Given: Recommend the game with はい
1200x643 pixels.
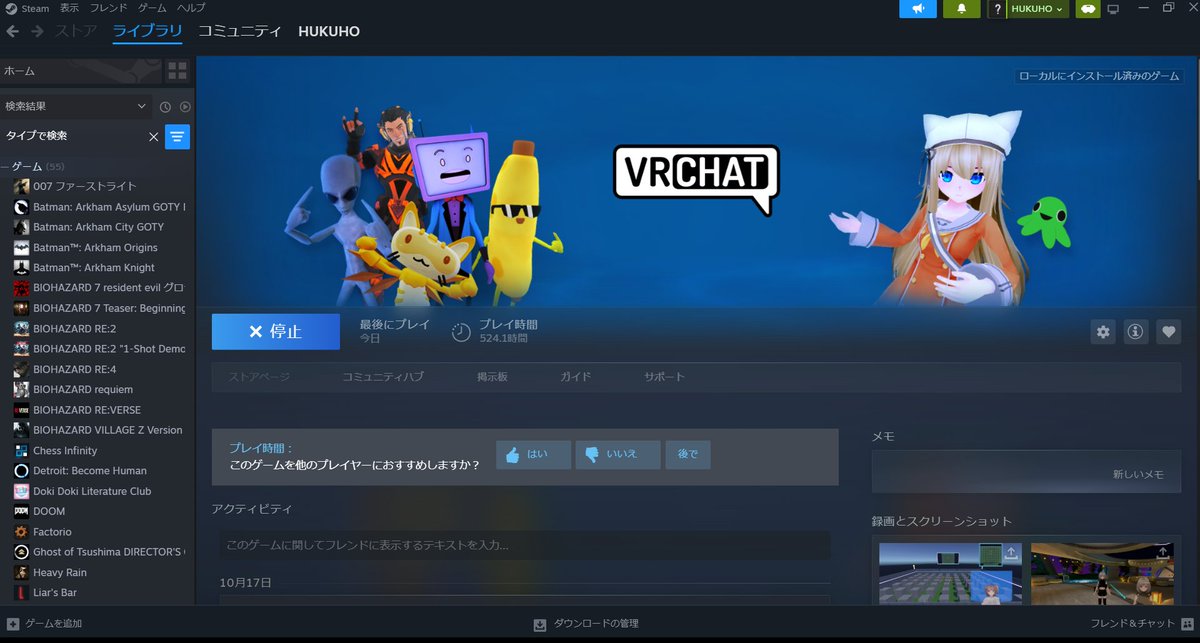Looking at the screenshot, I should [533, 455].
